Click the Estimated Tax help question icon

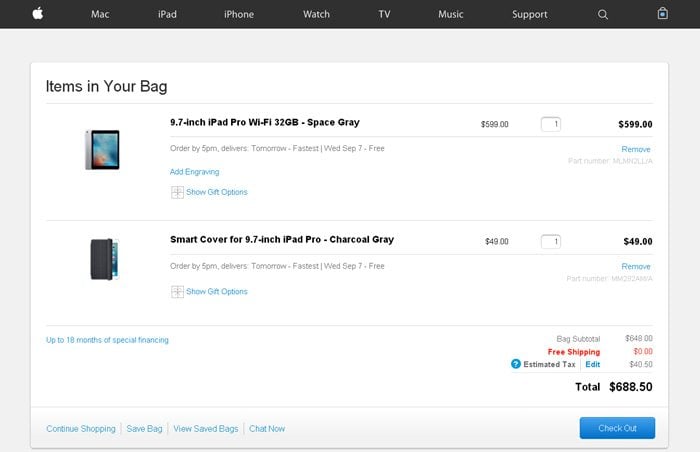516,365
